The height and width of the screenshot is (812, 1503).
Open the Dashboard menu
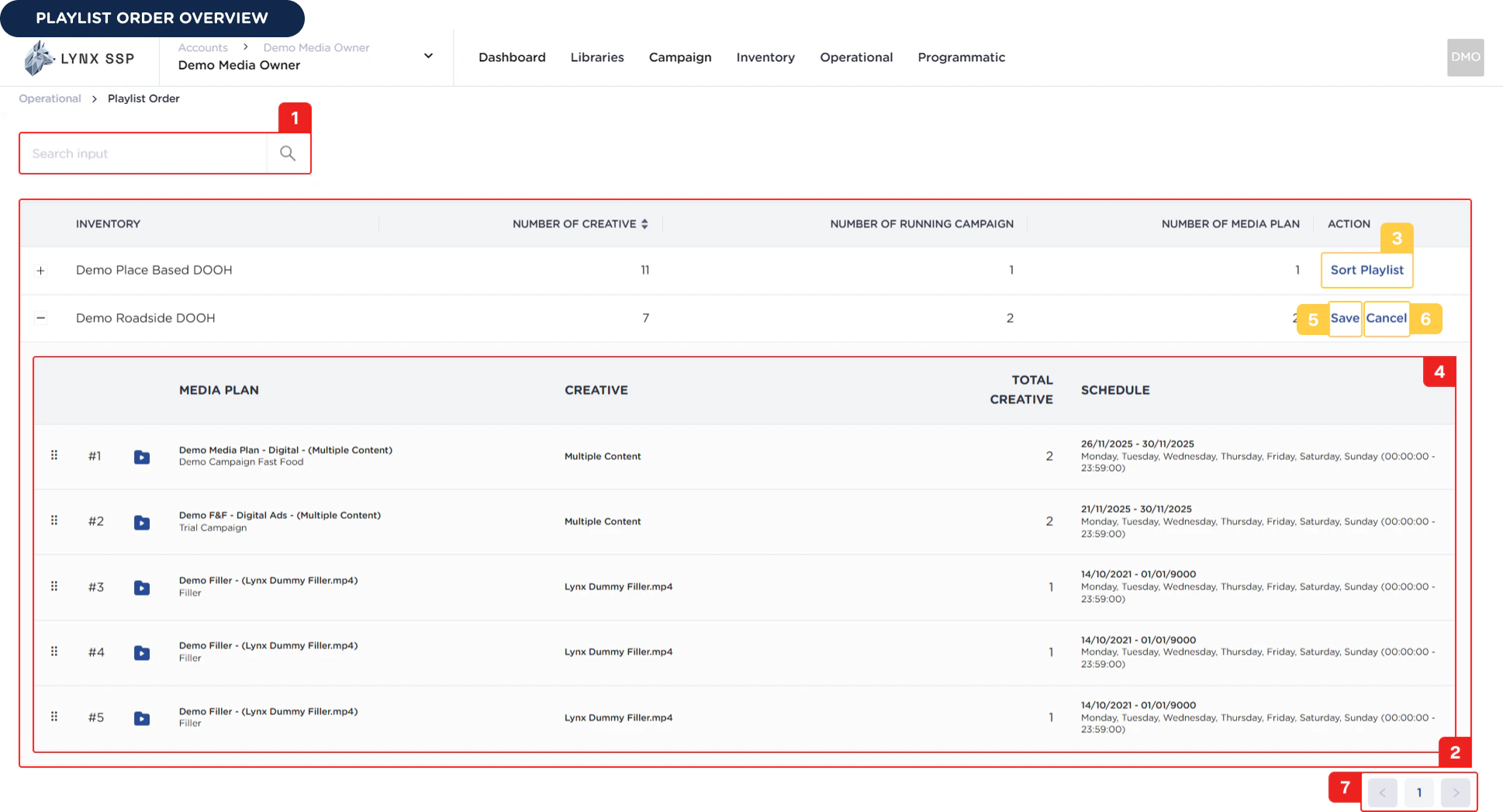pyautogui.click(x=512, y=57)
